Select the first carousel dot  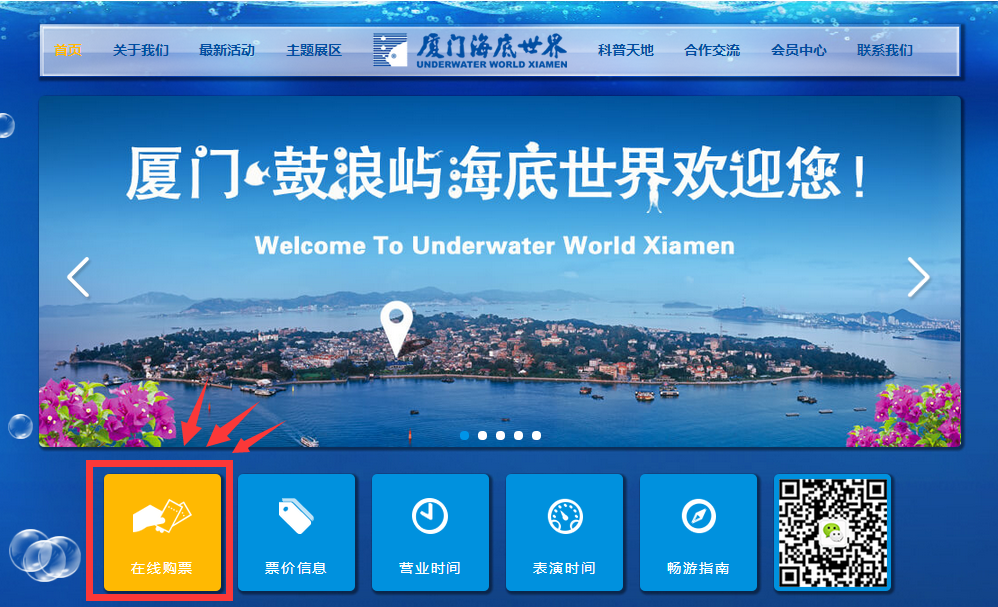[465, 435]
